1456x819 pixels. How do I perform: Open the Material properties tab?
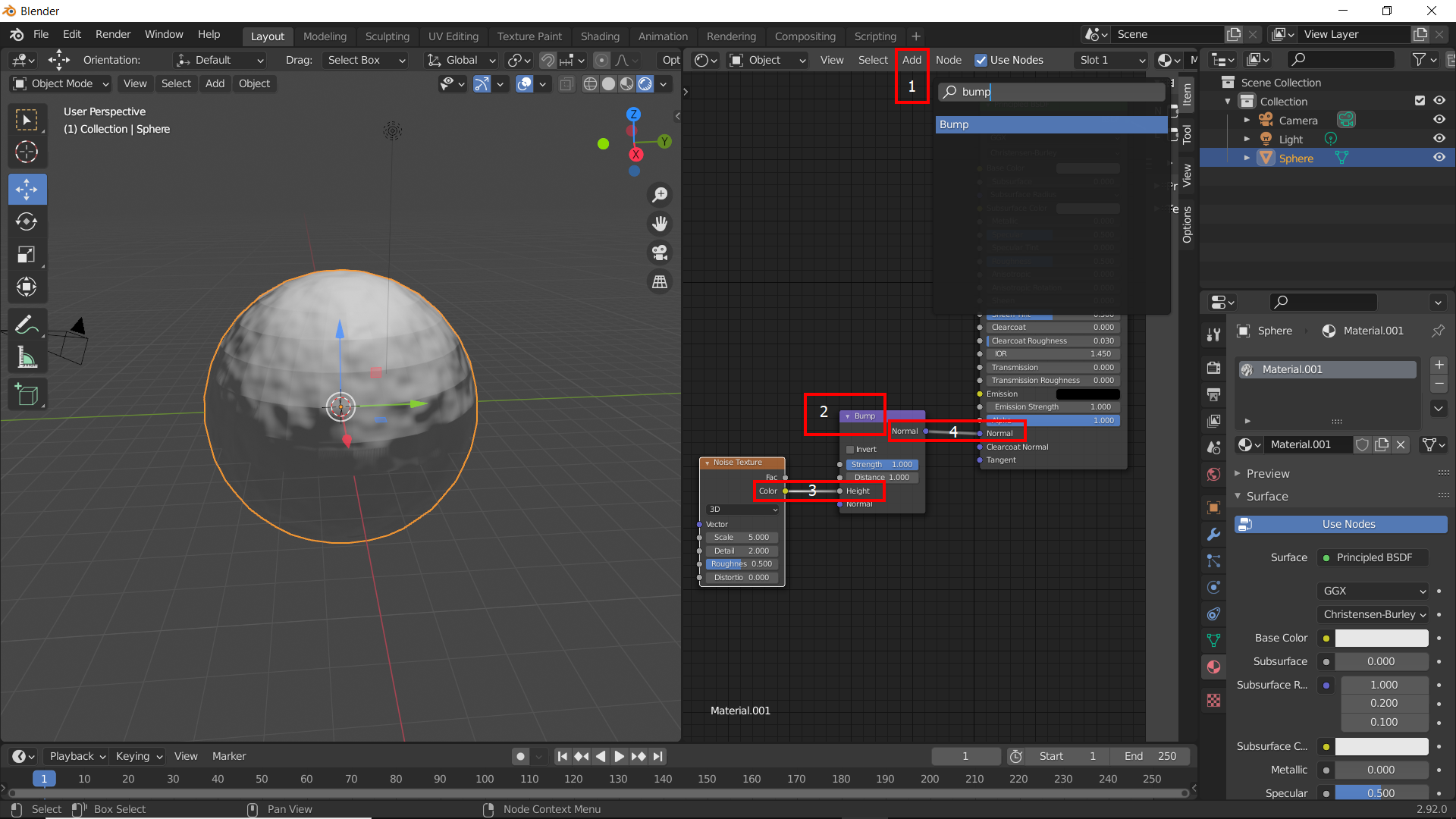point(1214,667)
